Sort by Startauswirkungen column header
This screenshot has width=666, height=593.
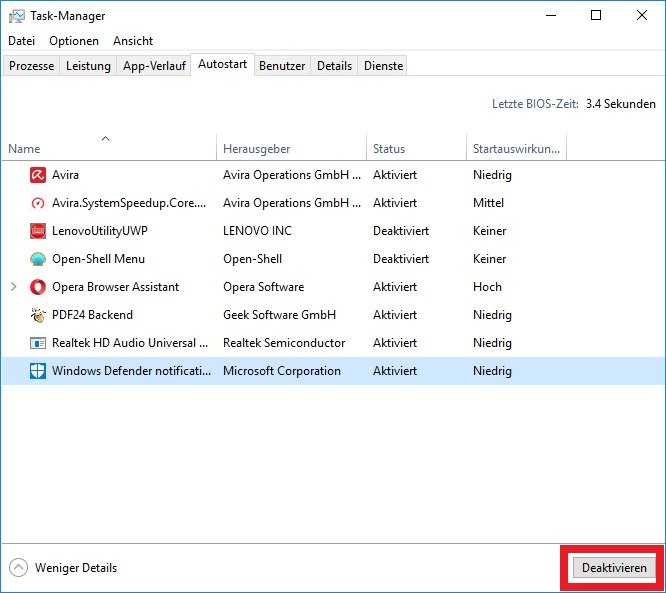516,149
